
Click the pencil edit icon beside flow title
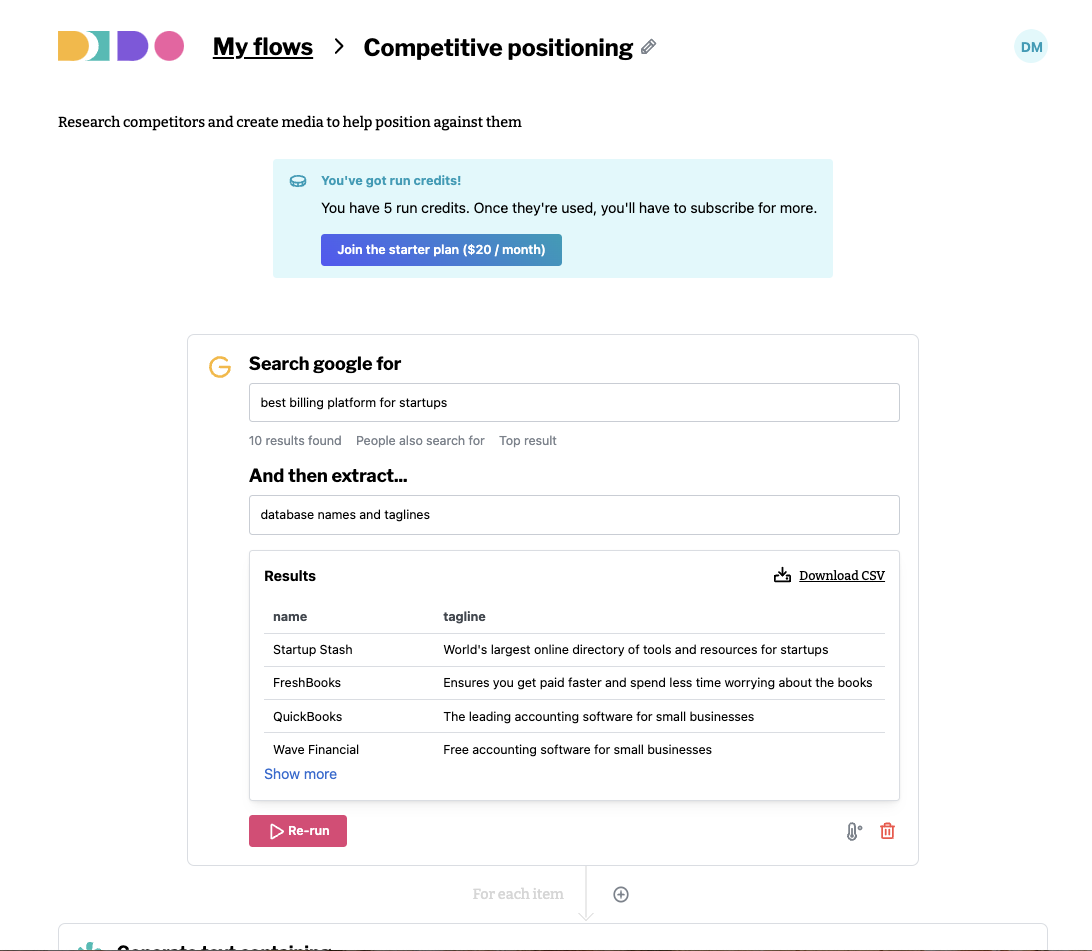point(648,47)
